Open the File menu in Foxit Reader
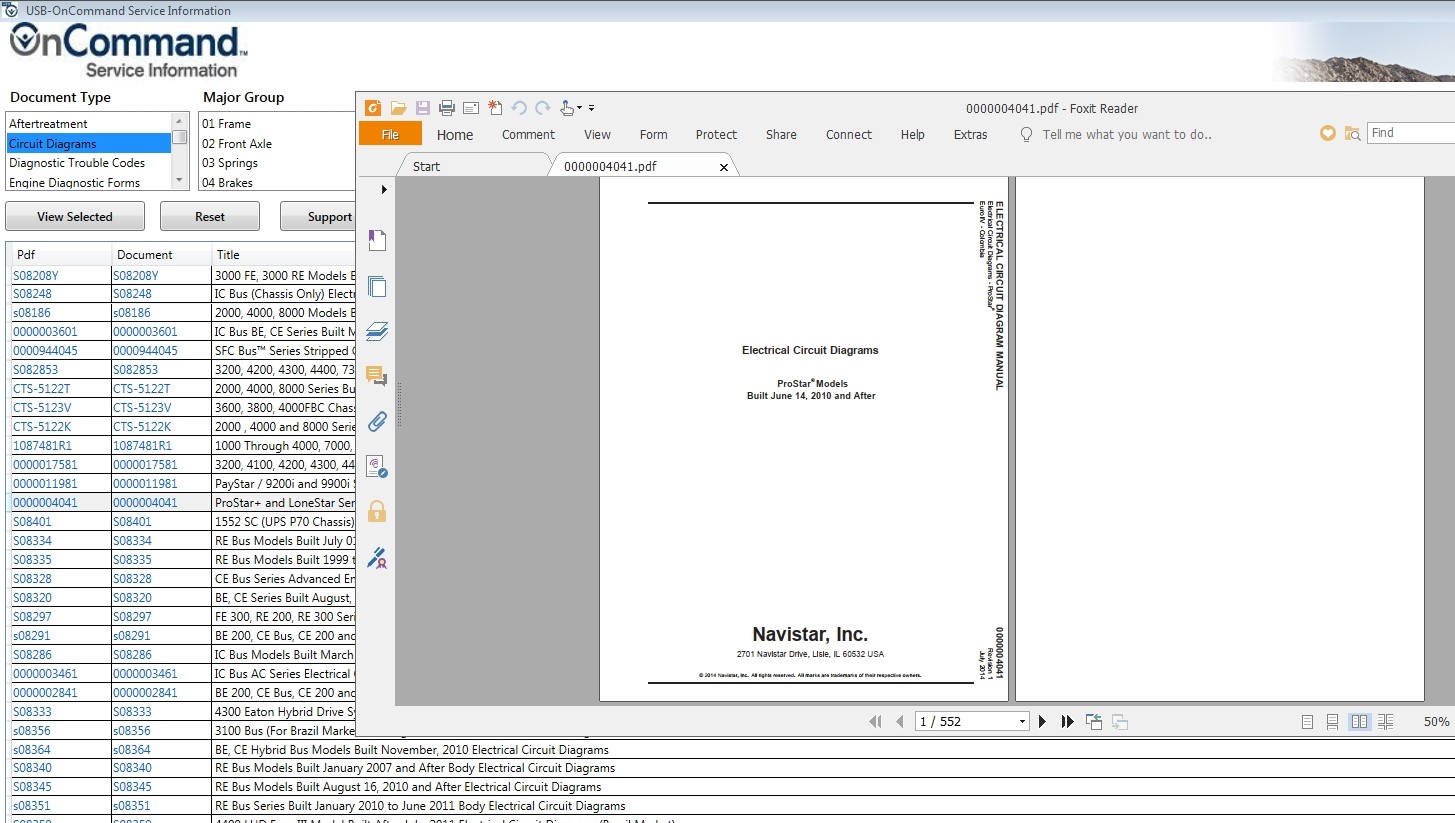1455x823 pixels. pos(390,134)
